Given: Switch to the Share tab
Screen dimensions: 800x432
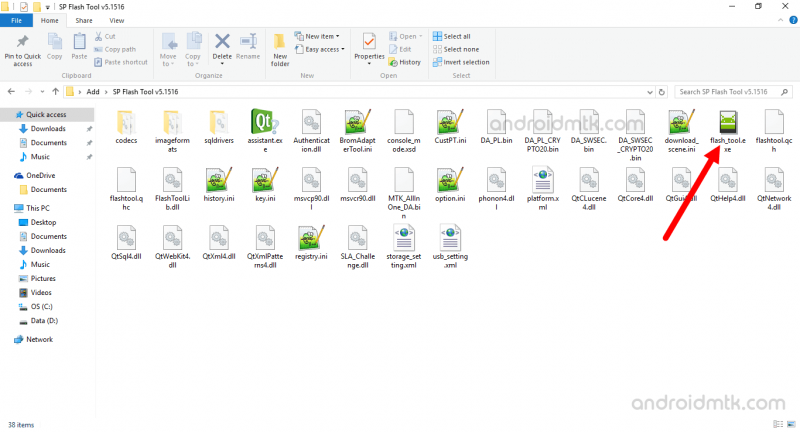Looking at the screenshot, I should pos(84,20).
